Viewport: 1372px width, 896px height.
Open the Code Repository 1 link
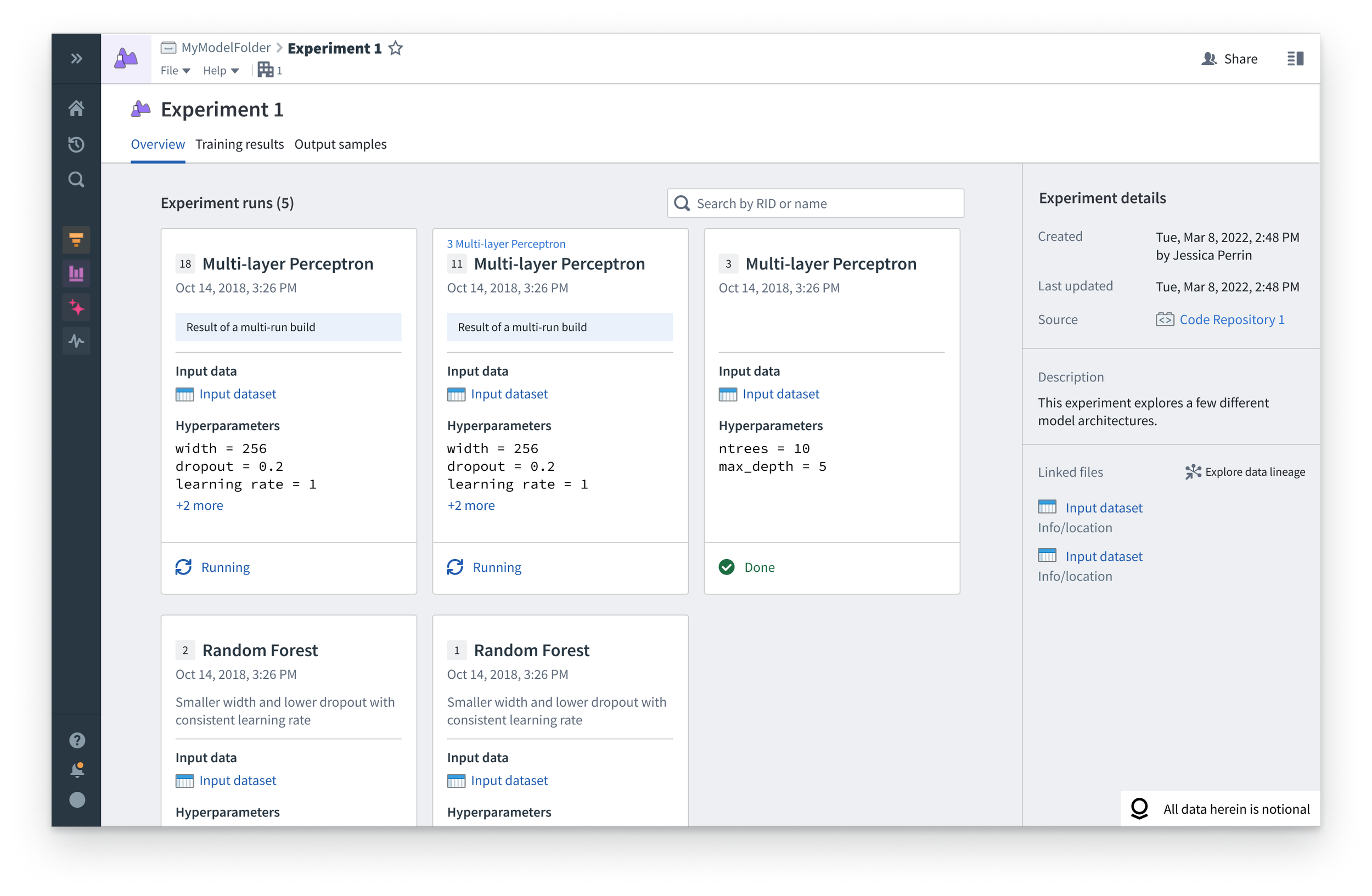click(x=1232, y=319)
